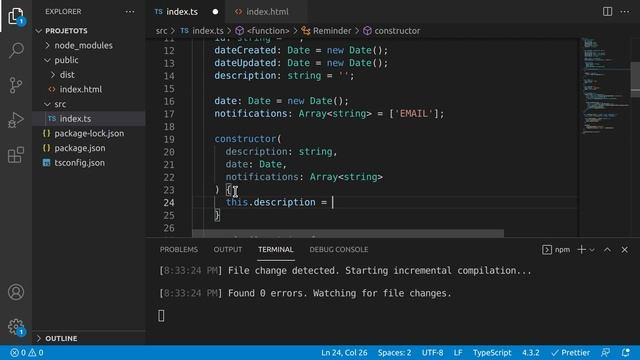Image resolution: width=640 pixels, height=360 pixels.
Task: Open the Manage gear icon
Action: 16,327
